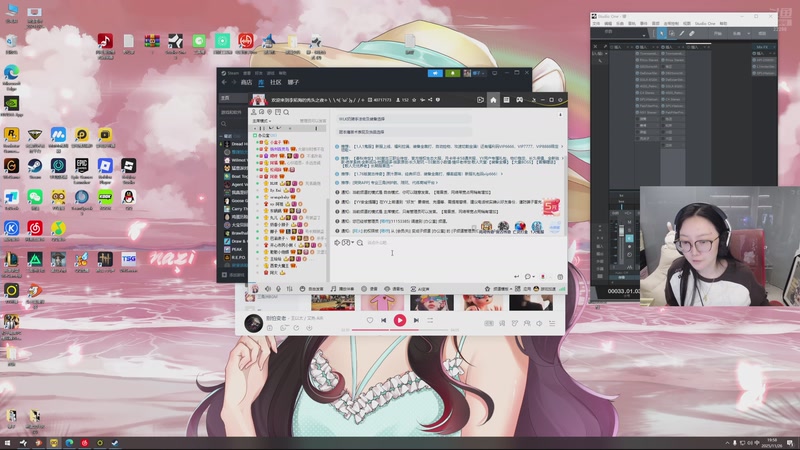Open the TSG desktop shortcut
The height and width of the screenshot is (450, 800).
(129, 259)
